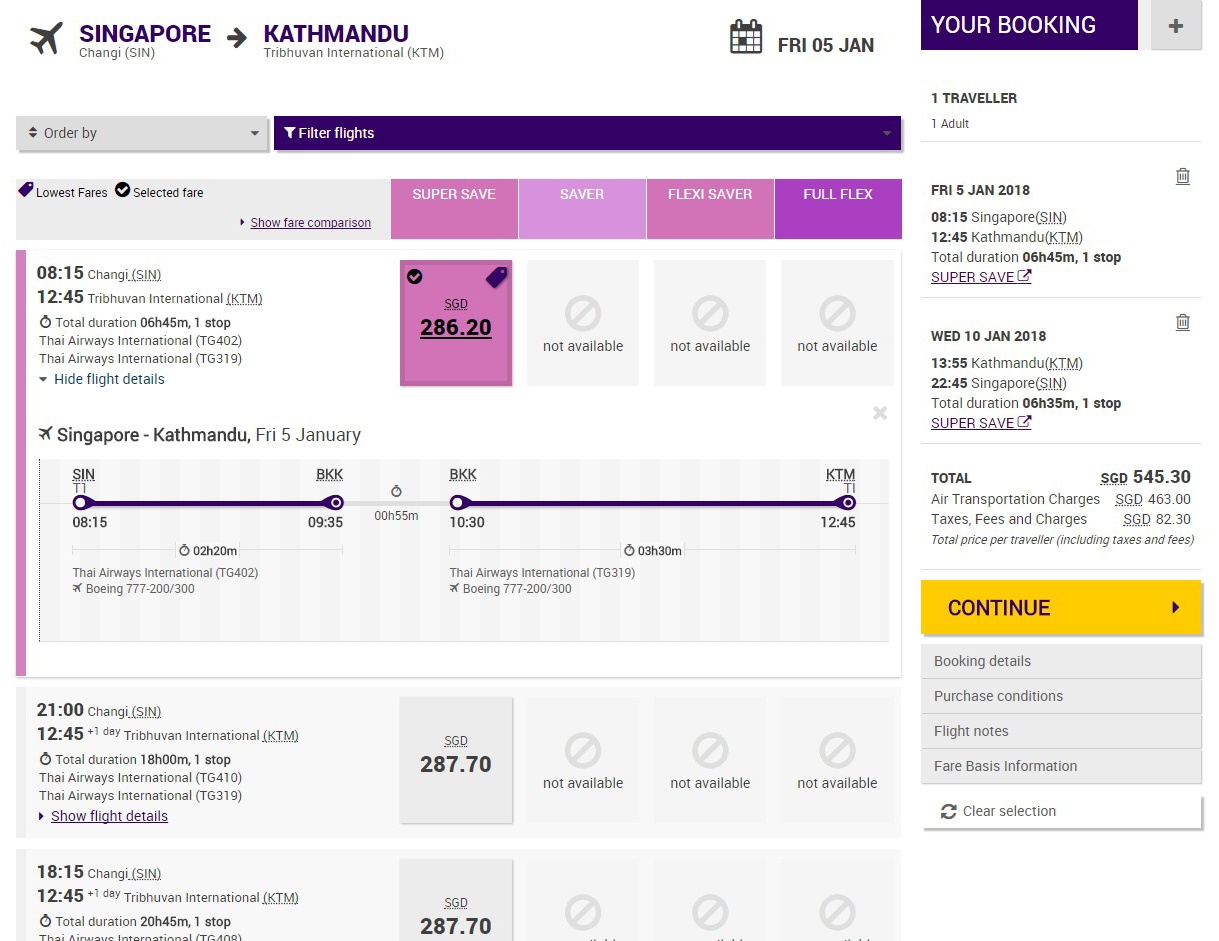The height and width of the screenshot is (941, 1219).
Task: Open the Flight notes section
Action: (1061, 731)
